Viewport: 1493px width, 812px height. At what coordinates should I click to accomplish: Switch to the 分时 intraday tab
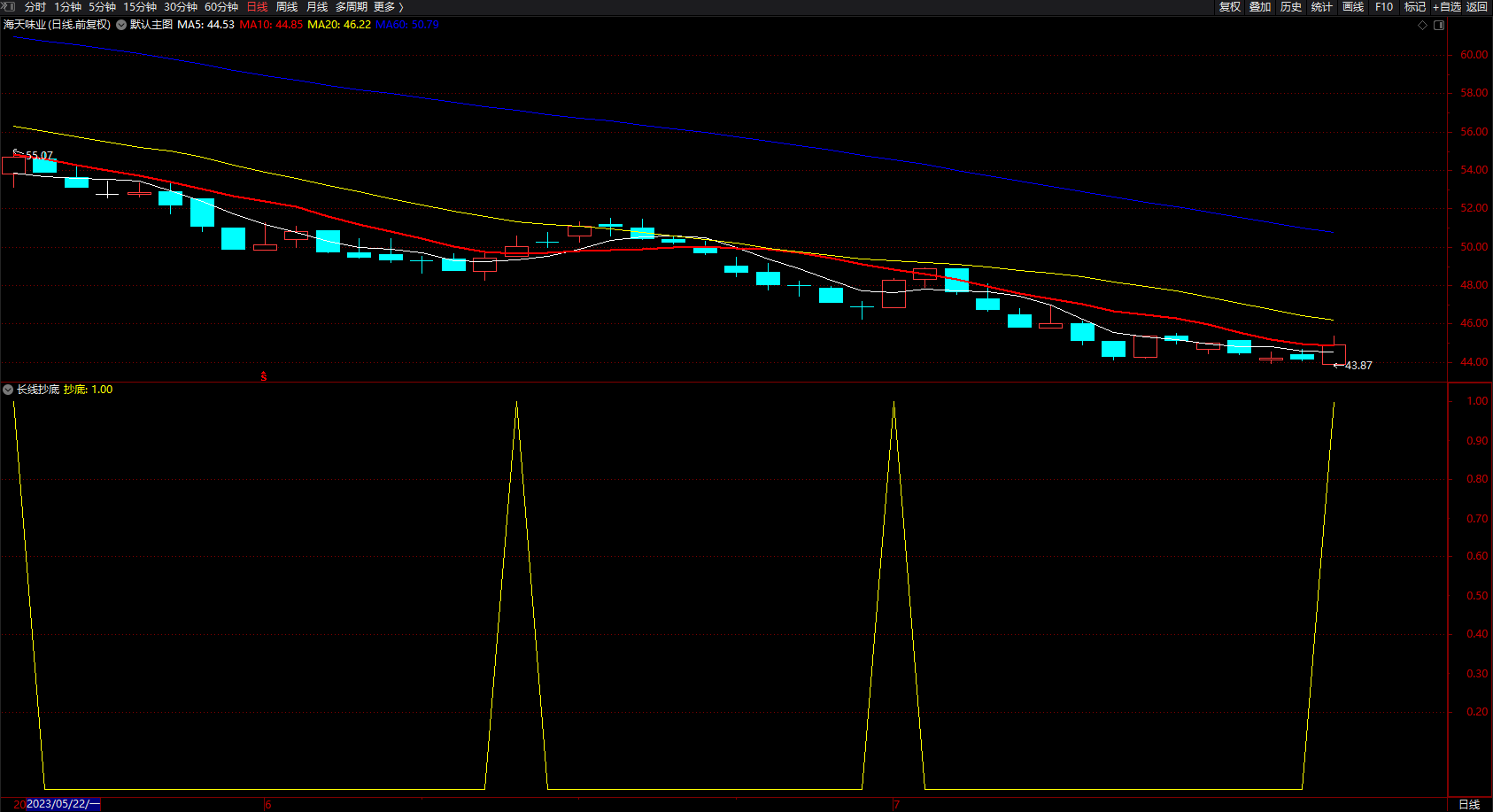pyautogui.click(x=35, y=7)
